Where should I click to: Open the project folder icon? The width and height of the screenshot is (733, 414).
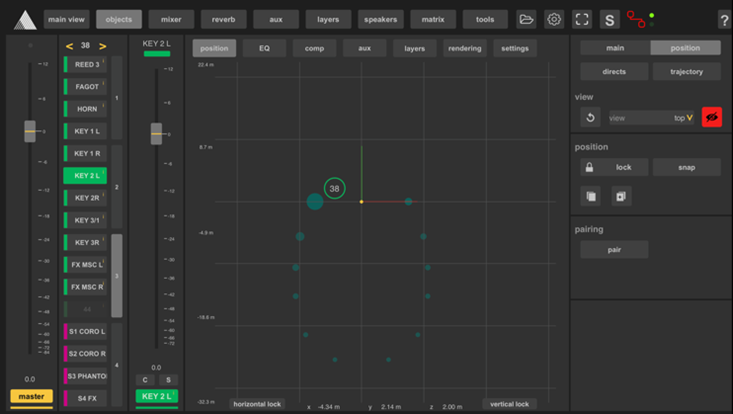[526, 19]
